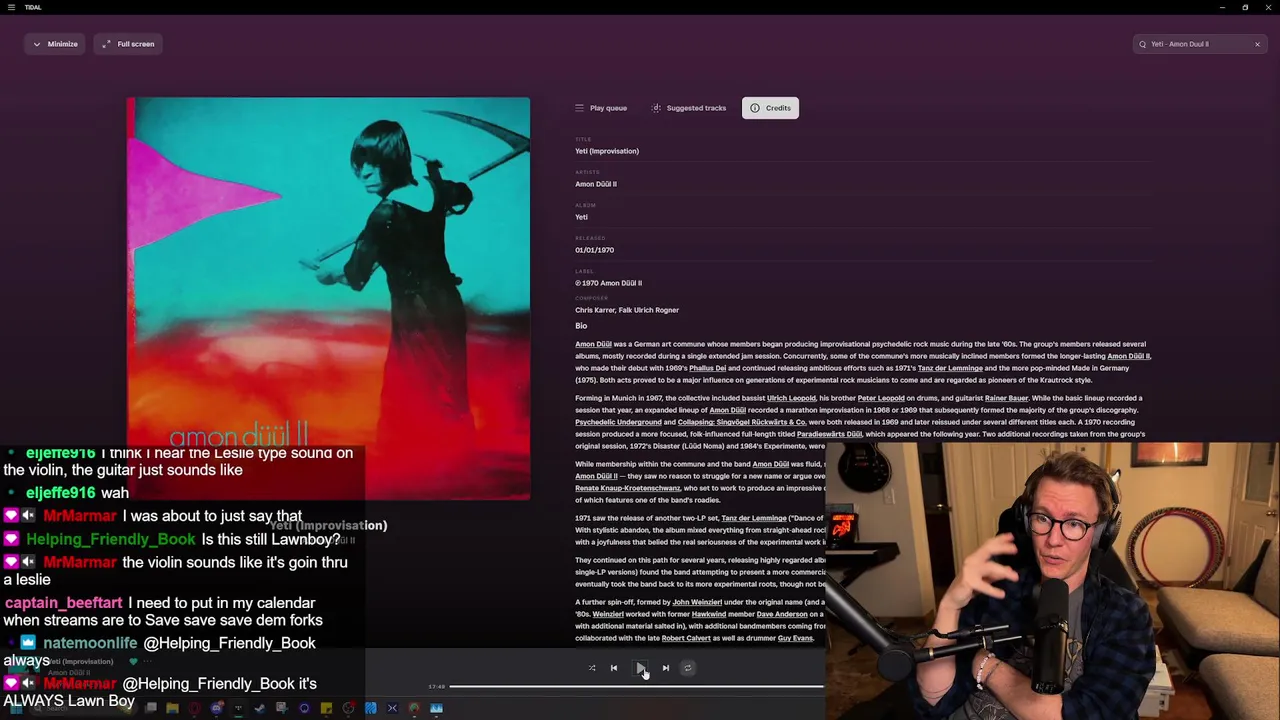
Task: Open the Ulrich Leopold link
Action: 791,398
